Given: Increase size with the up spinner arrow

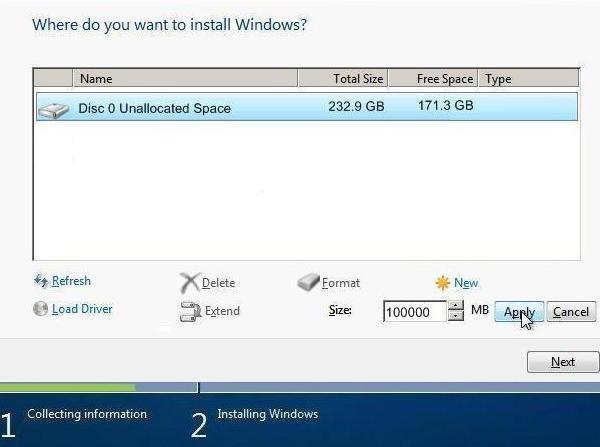Looking at the screenshot, I should point(455,306).
